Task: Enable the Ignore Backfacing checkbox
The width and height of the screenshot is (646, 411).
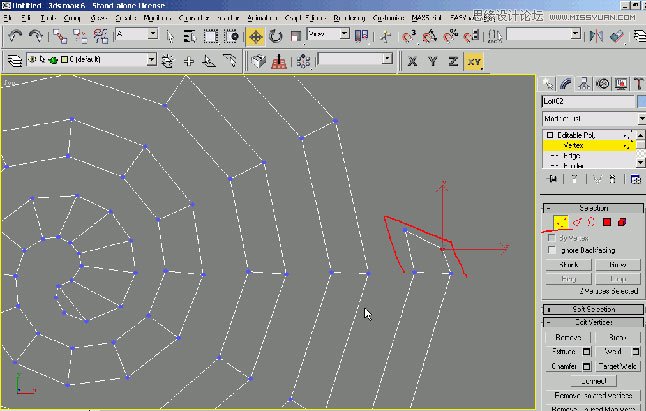Action: point(552,250)
